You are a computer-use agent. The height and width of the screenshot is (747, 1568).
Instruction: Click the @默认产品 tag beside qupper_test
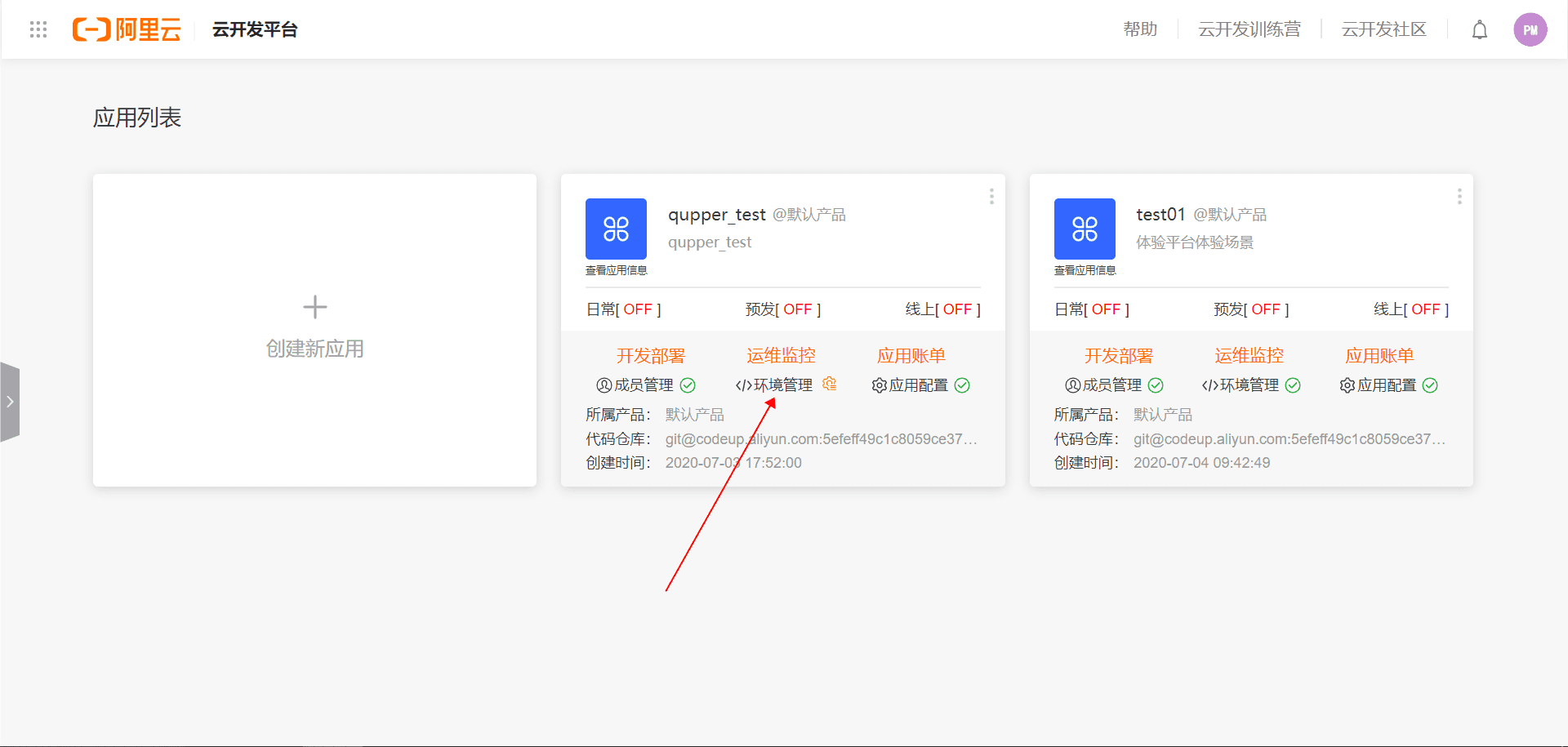pos(809,215)
